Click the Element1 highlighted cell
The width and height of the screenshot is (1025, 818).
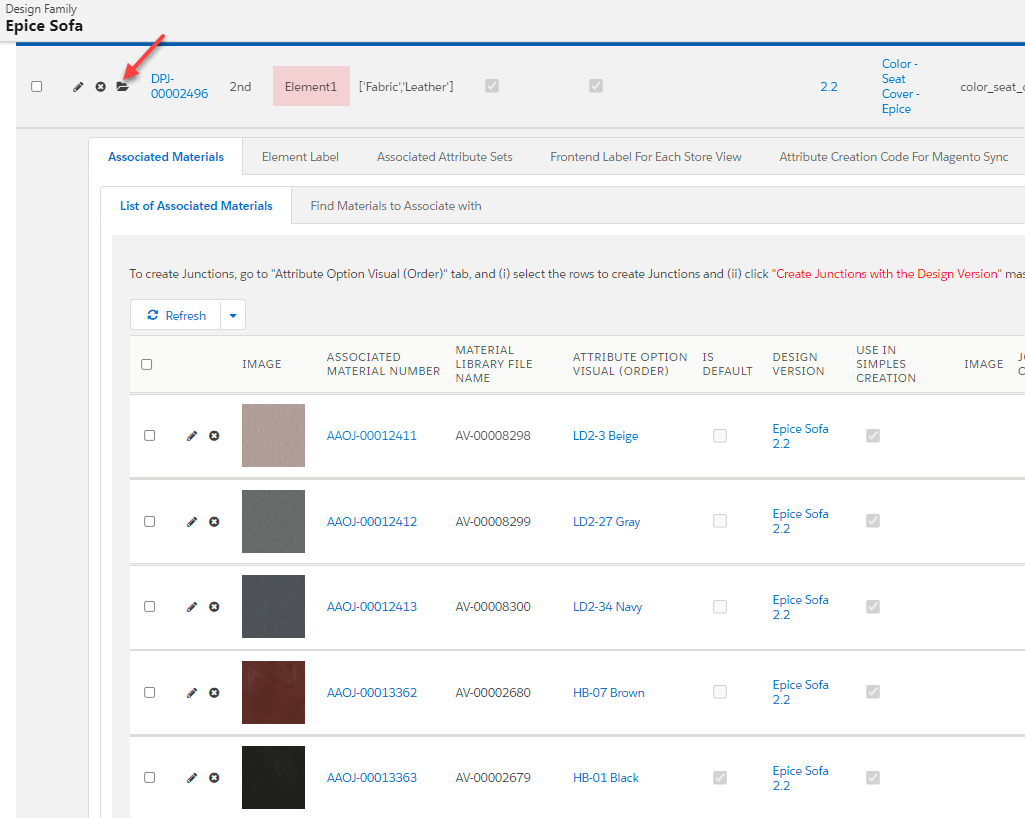[x=311, y=86]
